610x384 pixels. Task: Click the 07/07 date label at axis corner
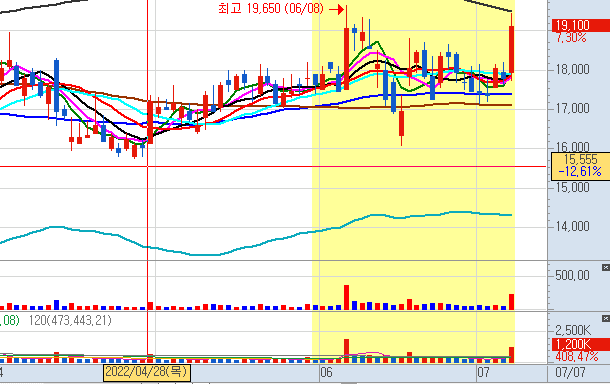570,372
